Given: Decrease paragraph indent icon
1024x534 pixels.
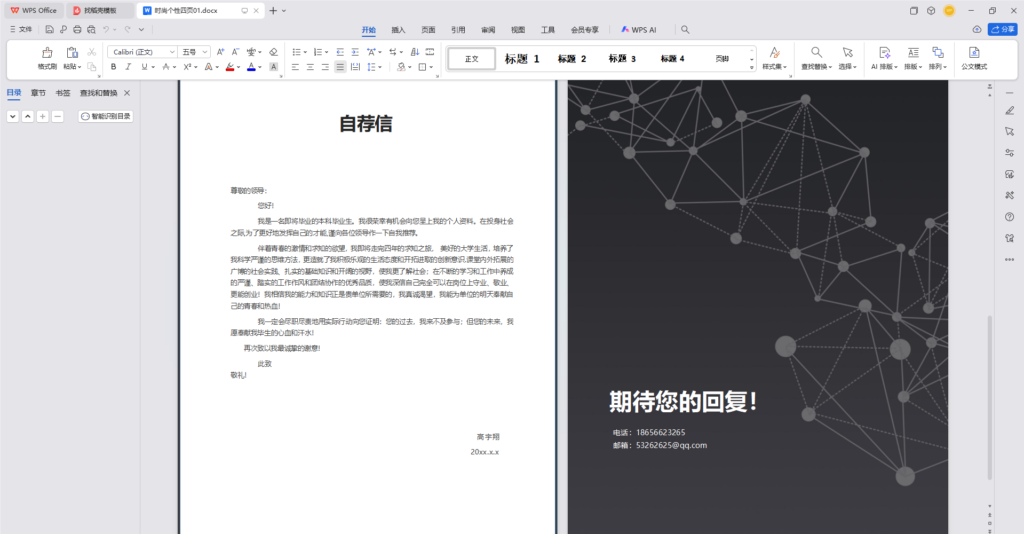Looking at the screenshot, I should tap(340, 52).
